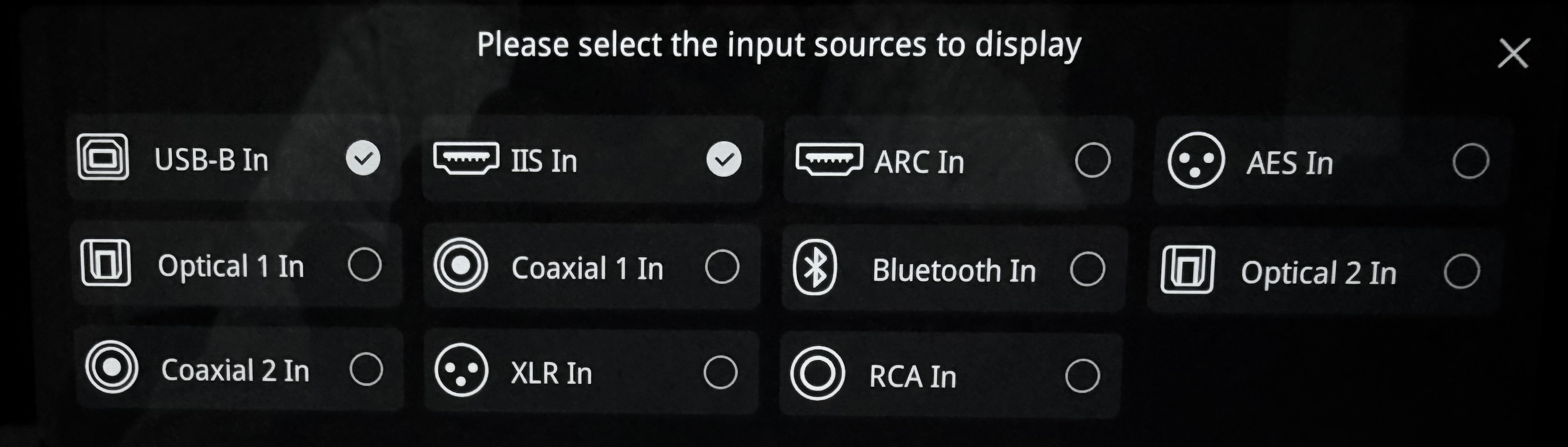Click the USB-B port icon
This screenshot has height=447, width=1568.
pos(103,158)
